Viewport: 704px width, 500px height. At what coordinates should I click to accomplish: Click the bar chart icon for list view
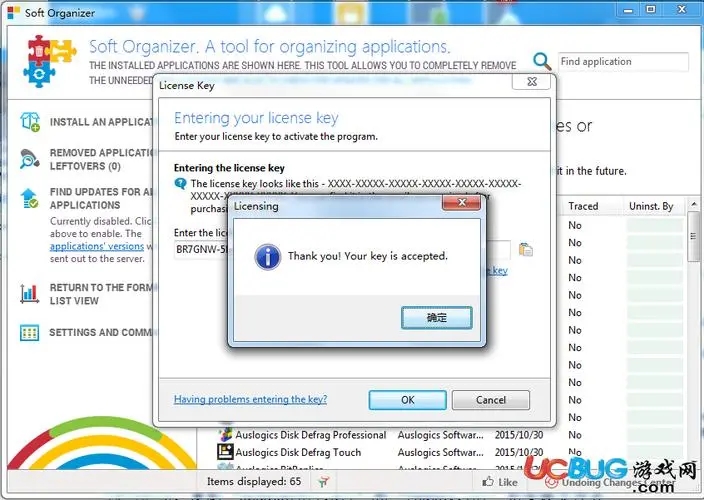coord(30,294)
